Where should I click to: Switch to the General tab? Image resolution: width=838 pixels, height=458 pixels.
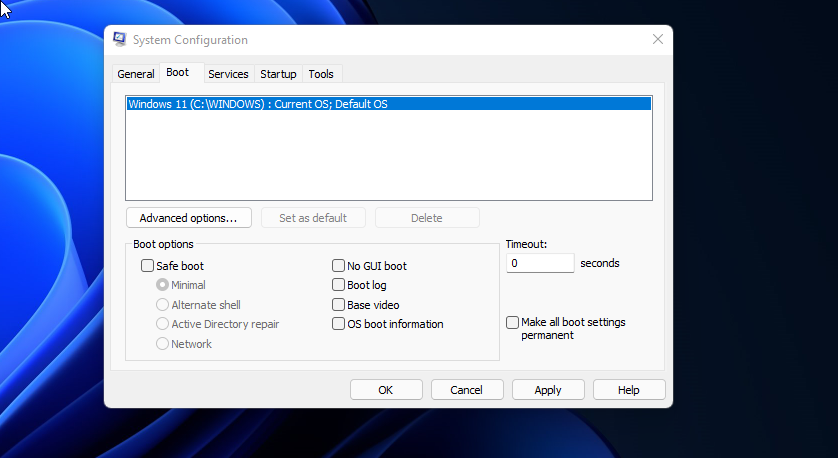click(x=136, y=74)
